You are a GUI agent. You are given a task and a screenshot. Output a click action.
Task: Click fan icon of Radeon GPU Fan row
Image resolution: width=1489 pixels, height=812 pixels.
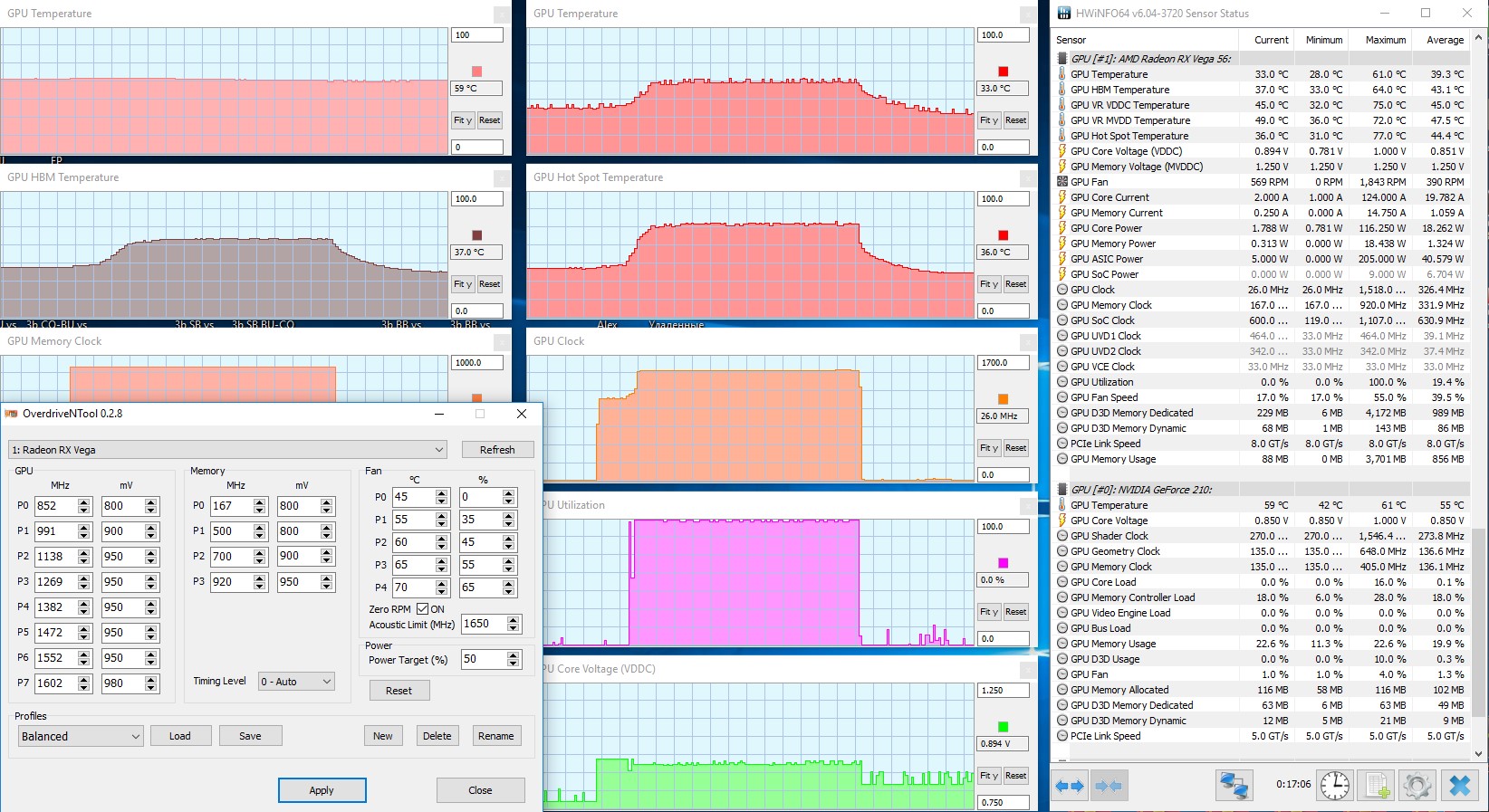click(x=1062, y=182)
